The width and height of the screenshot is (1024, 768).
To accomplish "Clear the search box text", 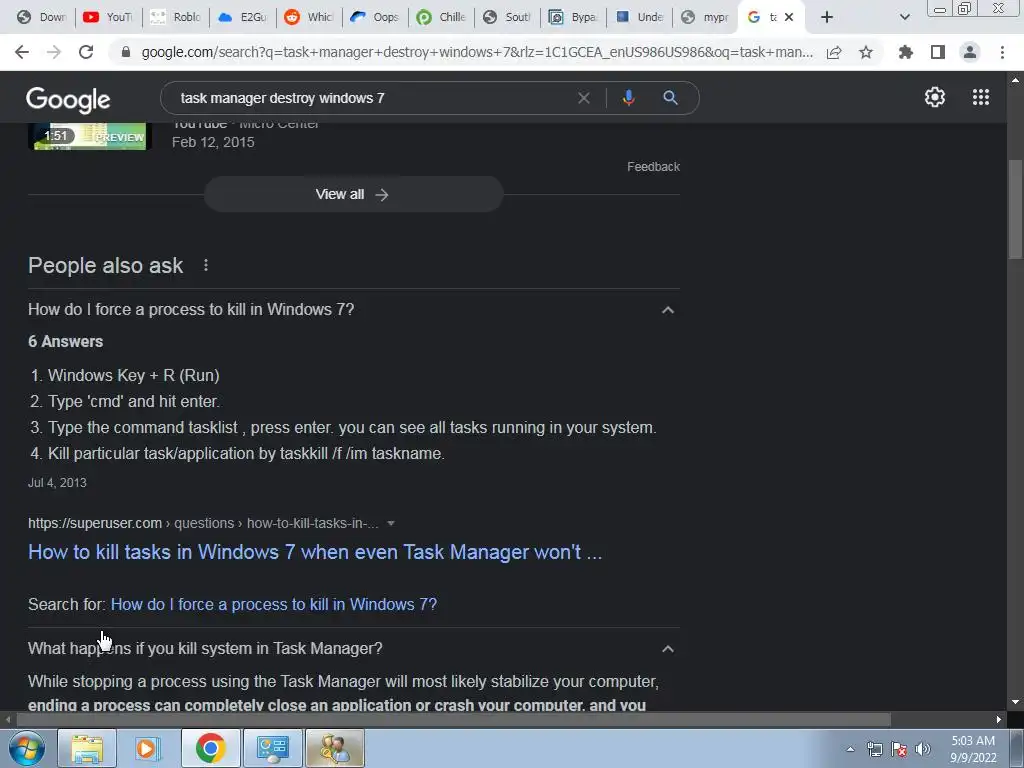I will click(584, 98).
